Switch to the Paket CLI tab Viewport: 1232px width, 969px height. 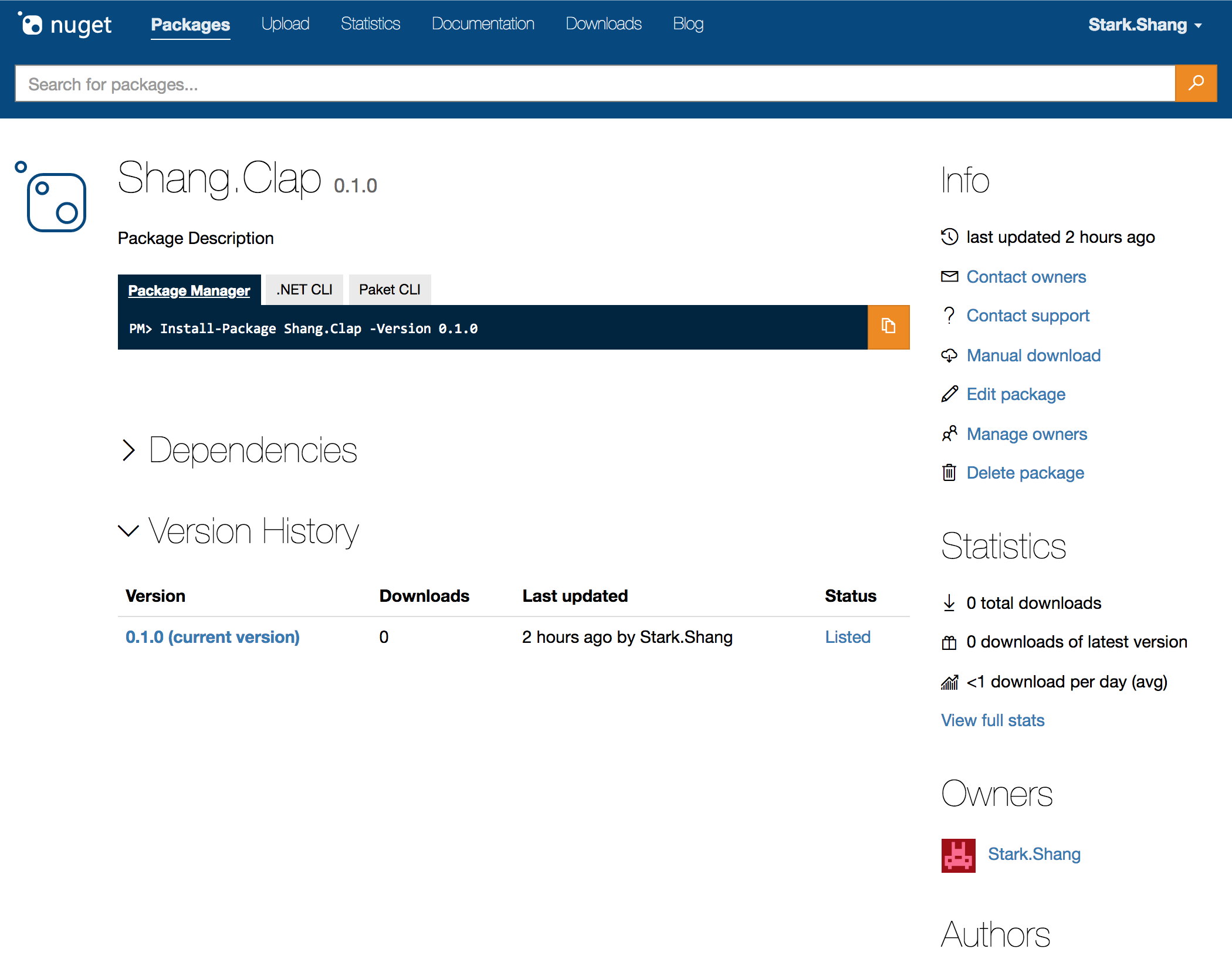point(390,289)
